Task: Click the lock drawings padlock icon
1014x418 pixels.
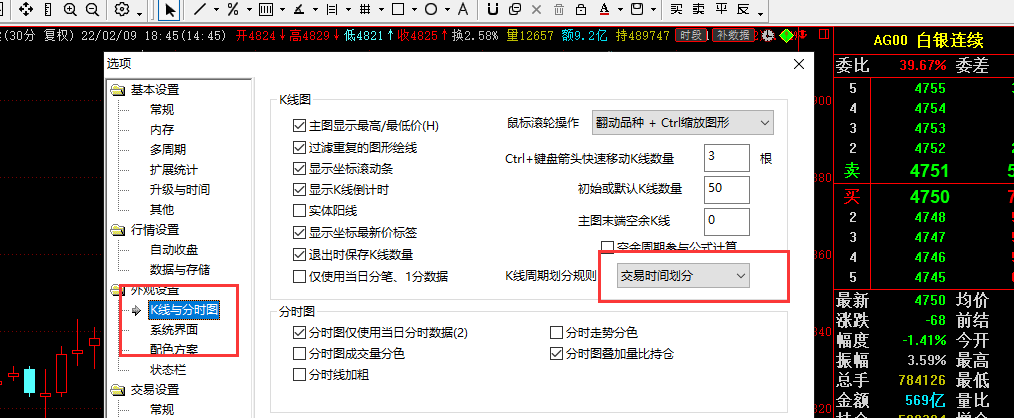Action: tap(581, 9)
